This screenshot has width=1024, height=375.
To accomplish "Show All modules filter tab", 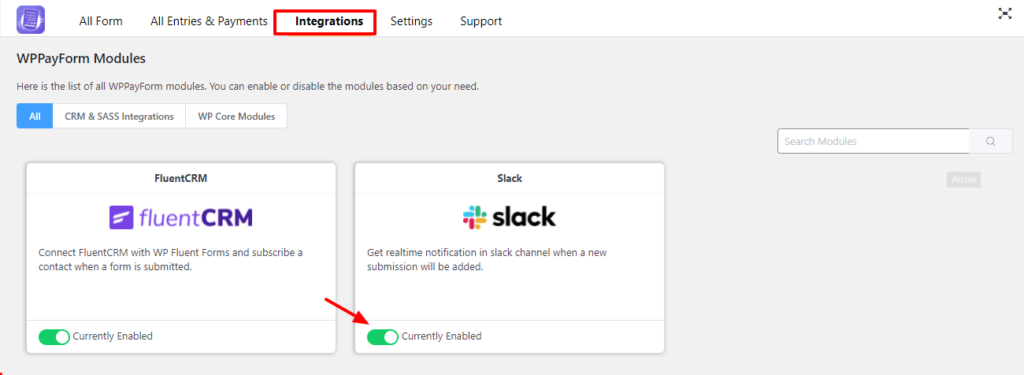I will coord(35,116).
